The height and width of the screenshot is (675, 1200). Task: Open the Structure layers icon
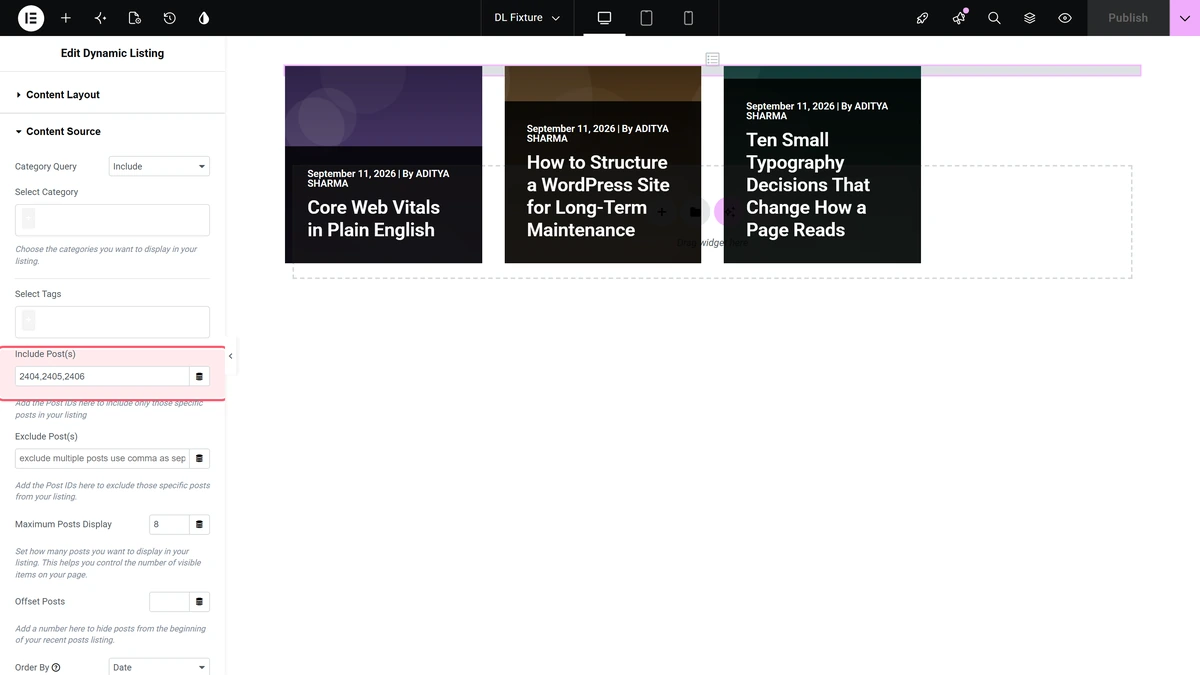coord(1029,18)
